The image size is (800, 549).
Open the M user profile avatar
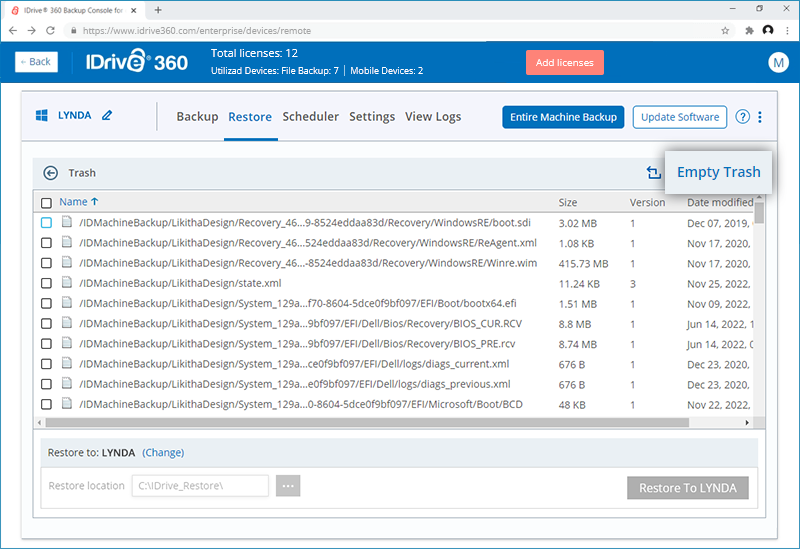click(778, 62)
